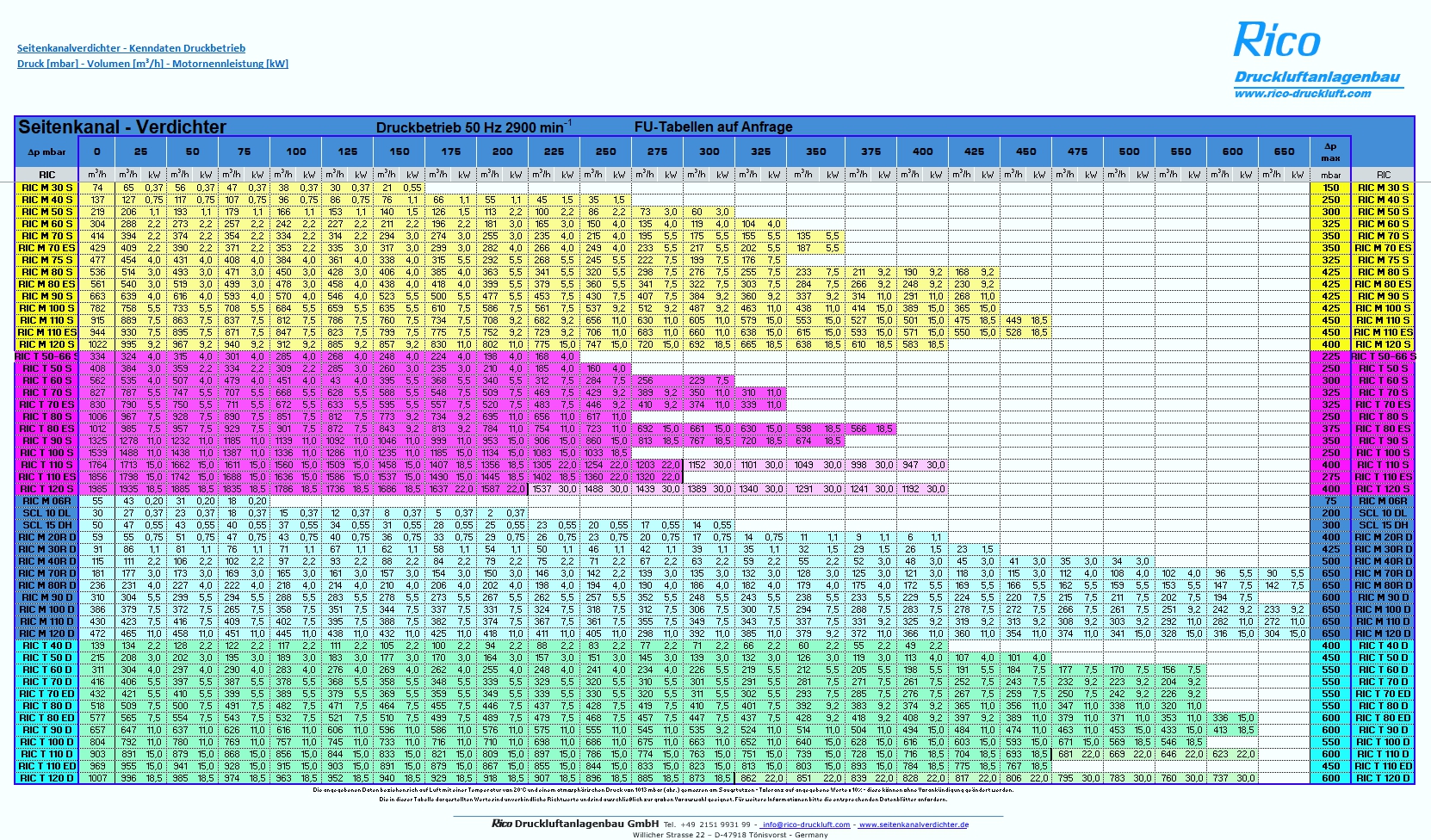1431x840 pixels.
Task: Select the 100 mbar pressure column header
Action: [x=295, y=151]
